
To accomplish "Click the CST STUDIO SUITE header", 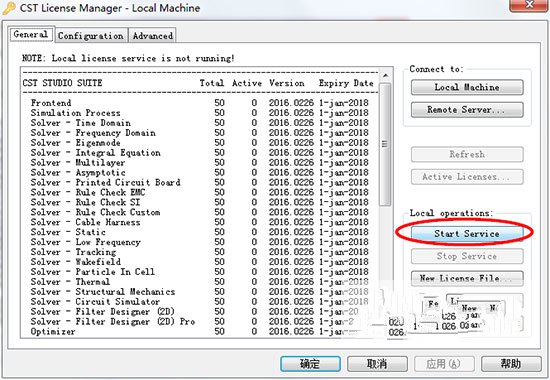I will [x=62, y=83].
